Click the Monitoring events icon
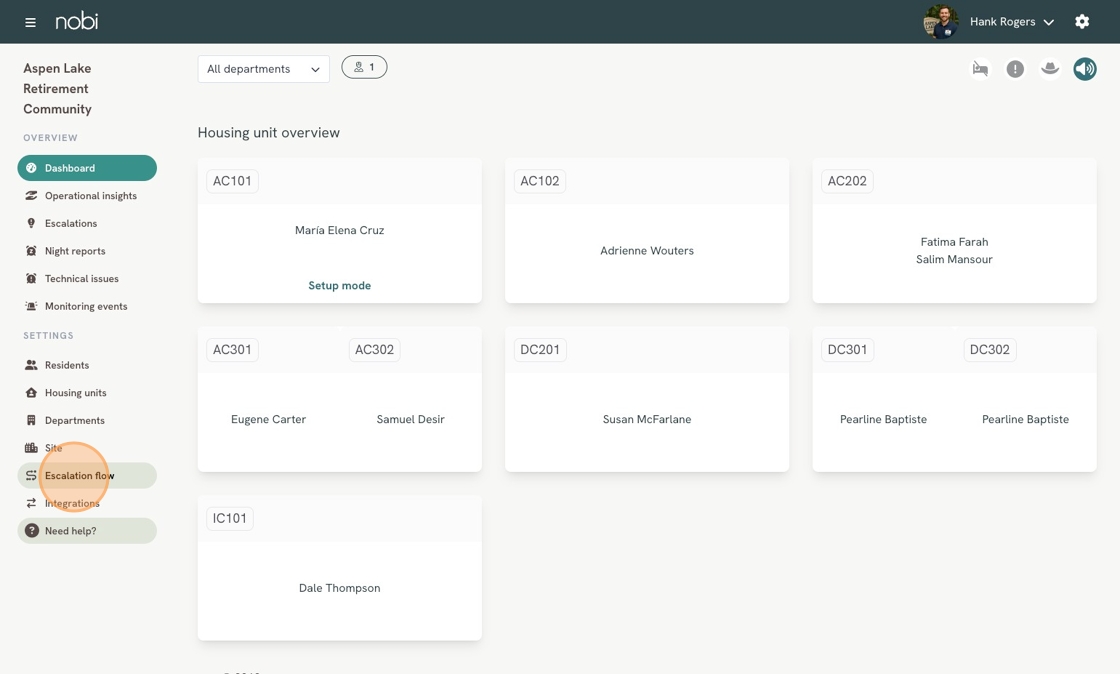 pos(31,306)
